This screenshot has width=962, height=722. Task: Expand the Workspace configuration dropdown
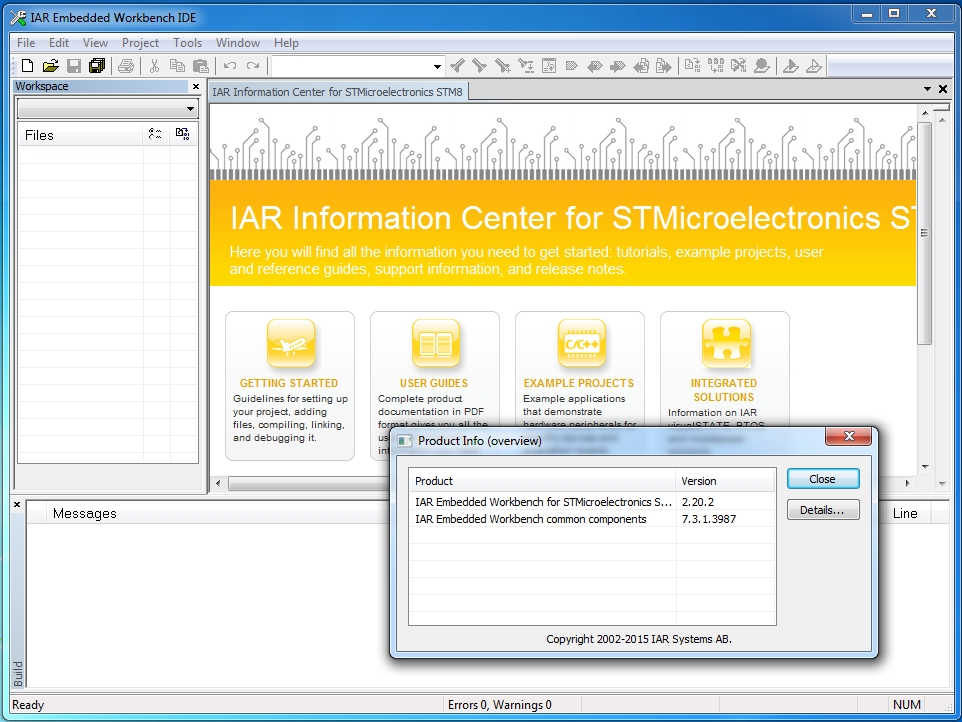(x=190, y=109)
